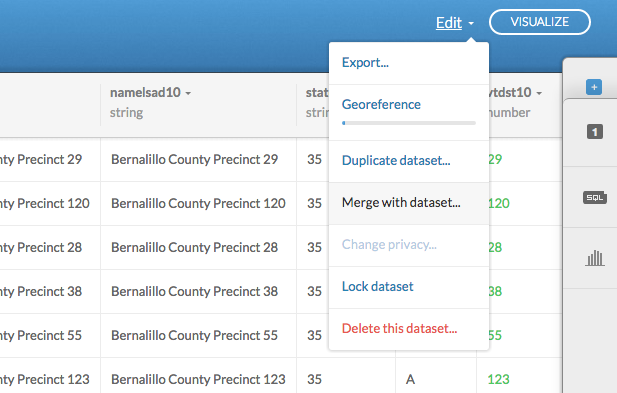Click the number type under vtdst10
The height and width of the screenshot is (393, 617).
click(x=509, y=113)
